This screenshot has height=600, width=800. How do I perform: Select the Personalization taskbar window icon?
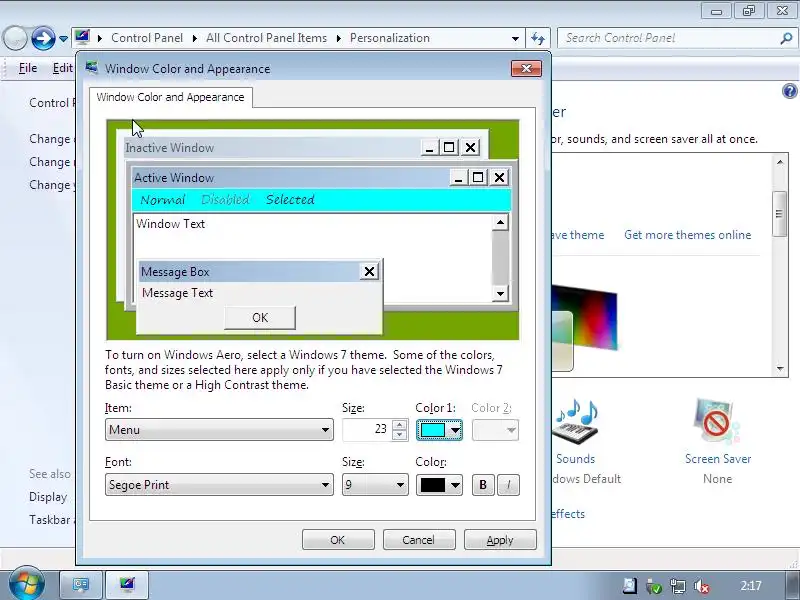pos(127,585)
